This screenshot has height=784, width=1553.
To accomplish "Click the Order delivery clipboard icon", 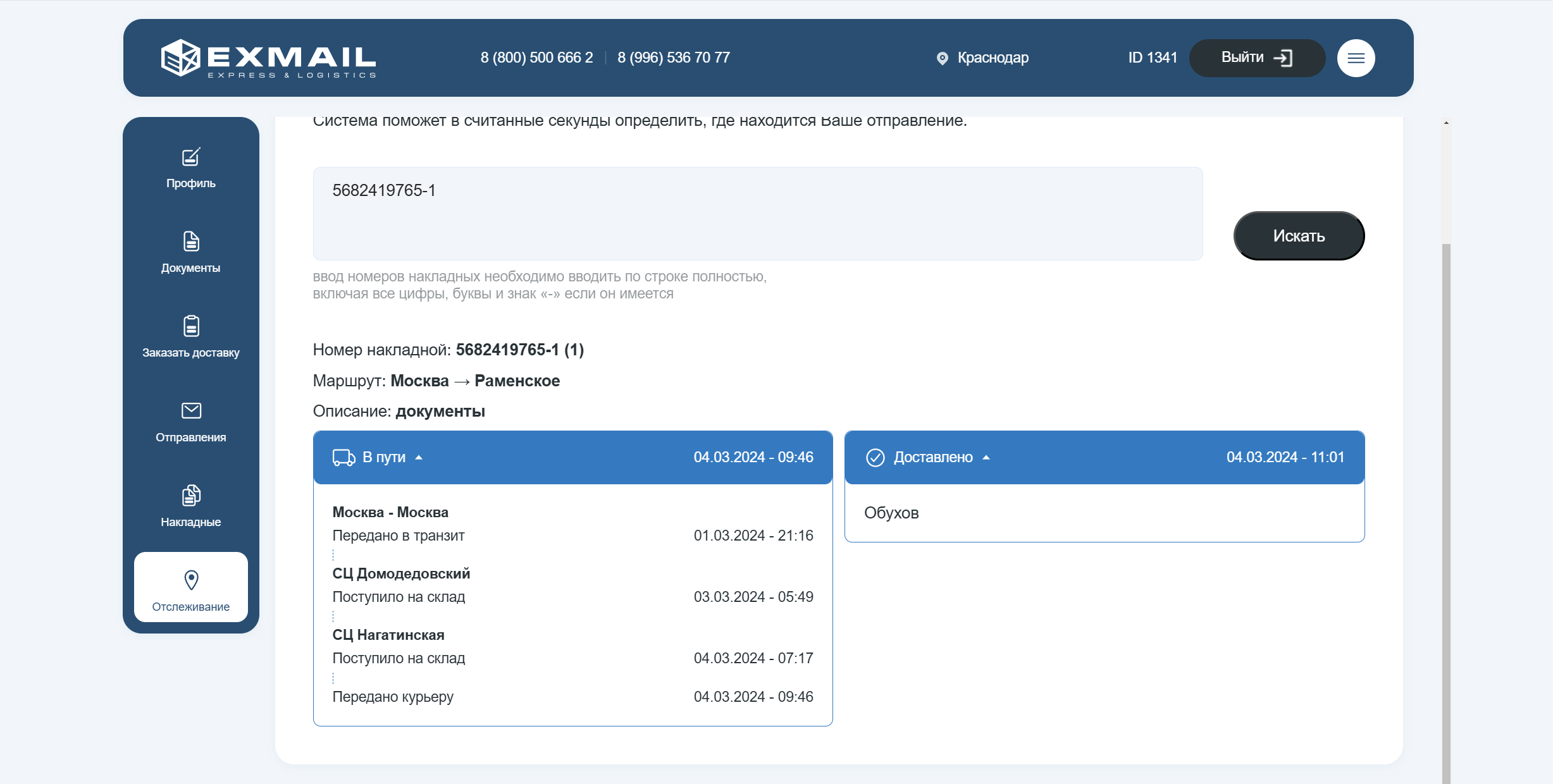I will pyautogui.click(x=191, y=326).
